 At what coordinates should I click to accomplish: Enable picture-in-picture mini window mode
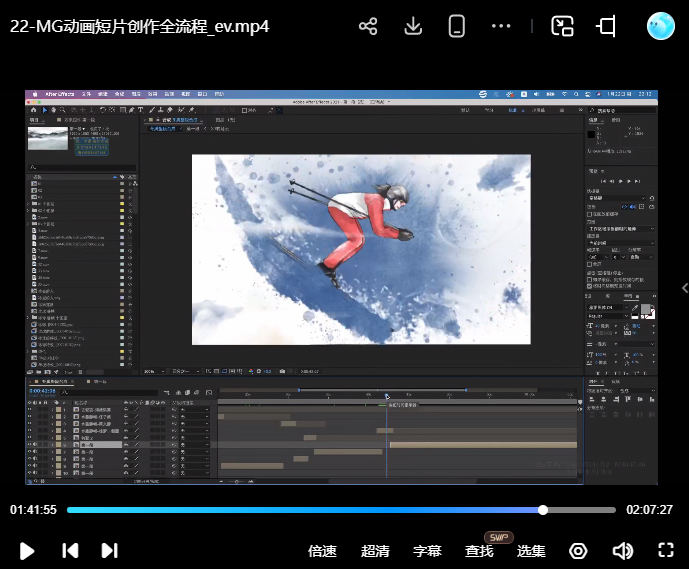coord(563,27)
